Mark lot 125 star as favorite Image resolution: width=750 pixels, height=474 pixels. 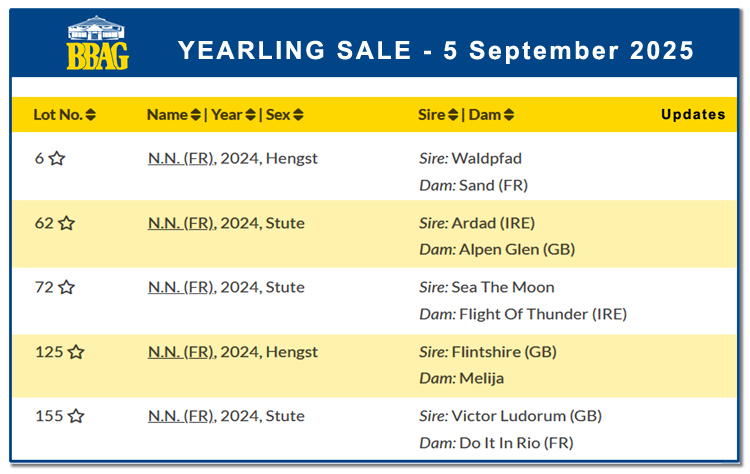point(76,352)
